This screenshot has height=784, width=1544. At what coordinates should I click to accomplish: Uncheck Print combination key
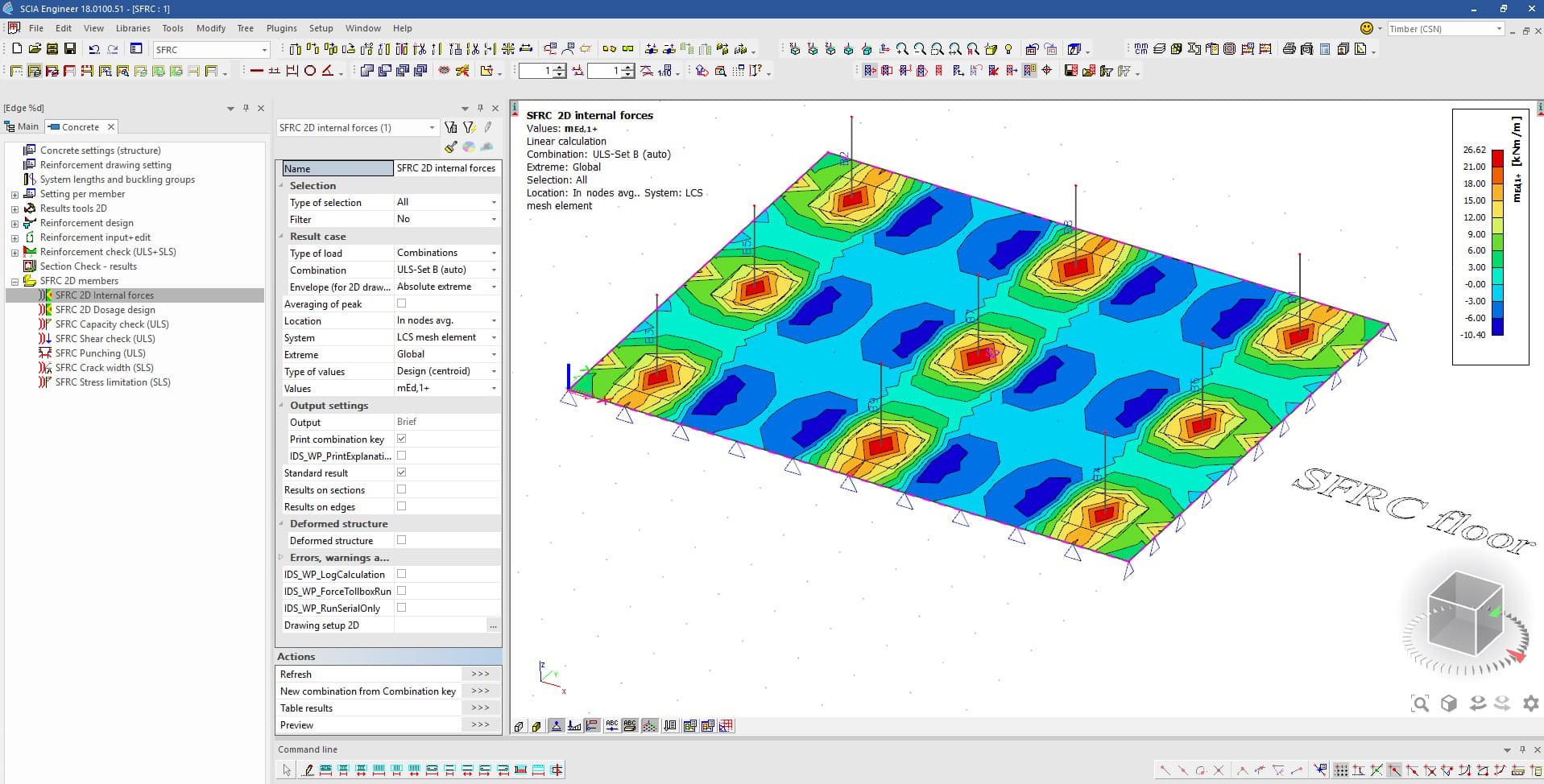pos(401,439)
